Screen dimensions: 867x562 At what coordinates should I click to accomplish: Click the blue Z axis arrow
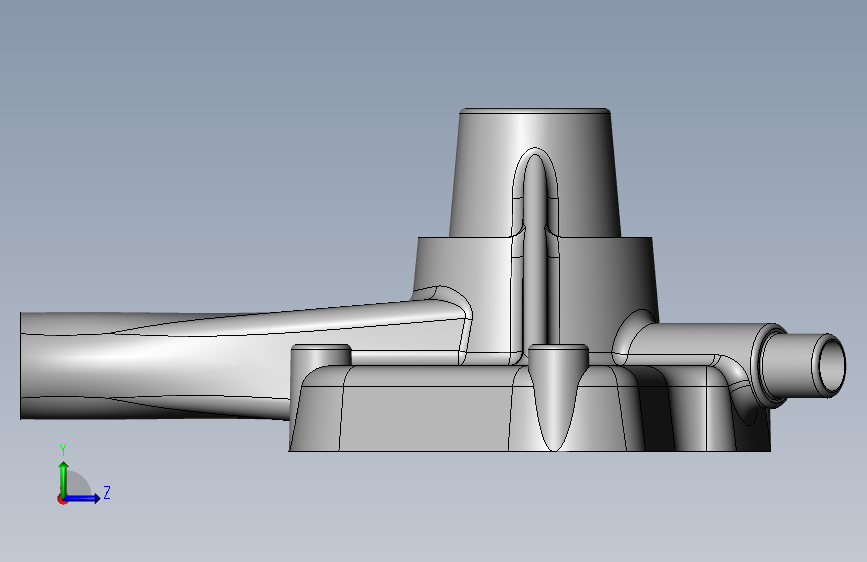[x=83, y=498]
